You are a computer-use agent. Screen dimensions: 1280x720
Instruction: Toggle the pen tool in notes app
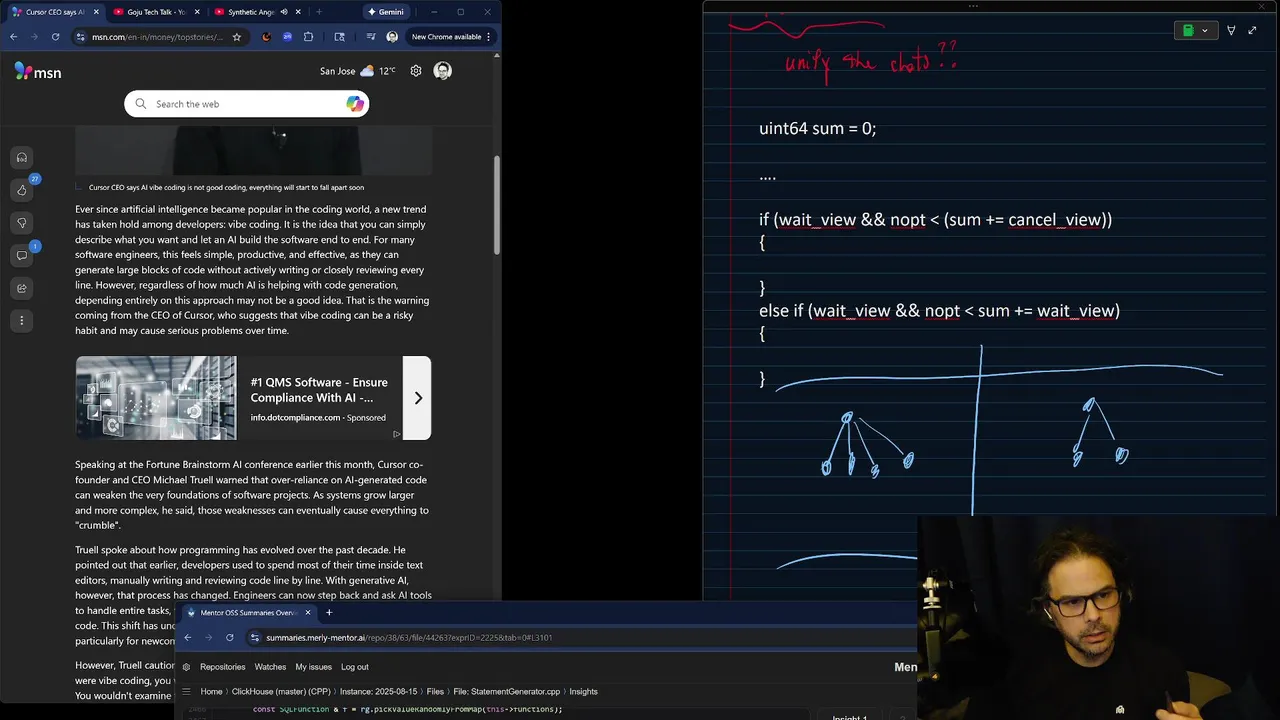click(1231, 31)
